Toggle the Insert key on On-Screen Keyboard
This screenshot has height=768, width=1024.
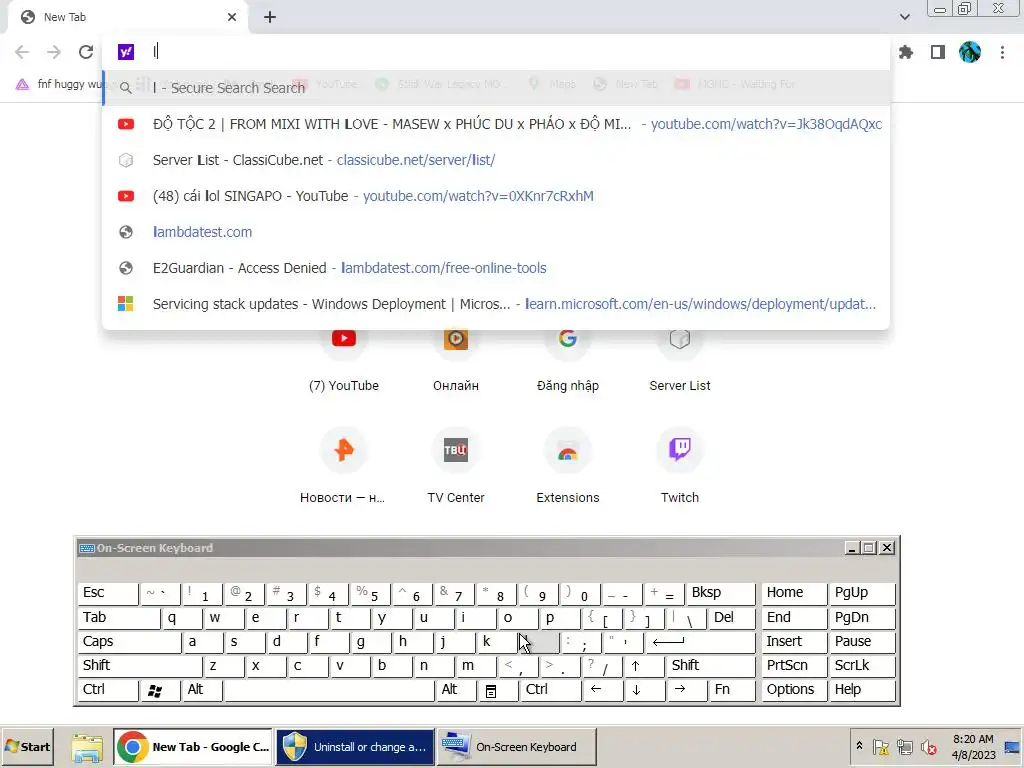click(x=794, y=641)
